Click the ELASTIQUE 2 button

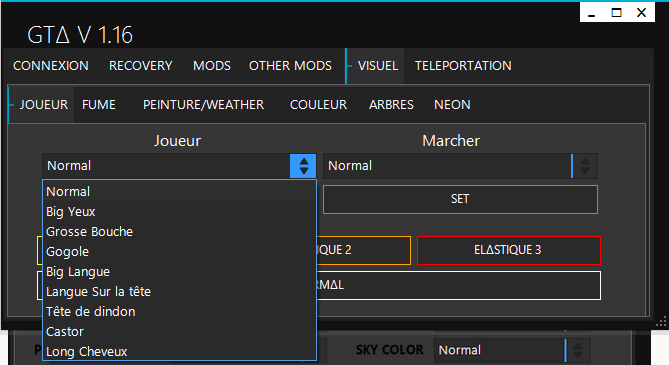click(x=364, y=250)
